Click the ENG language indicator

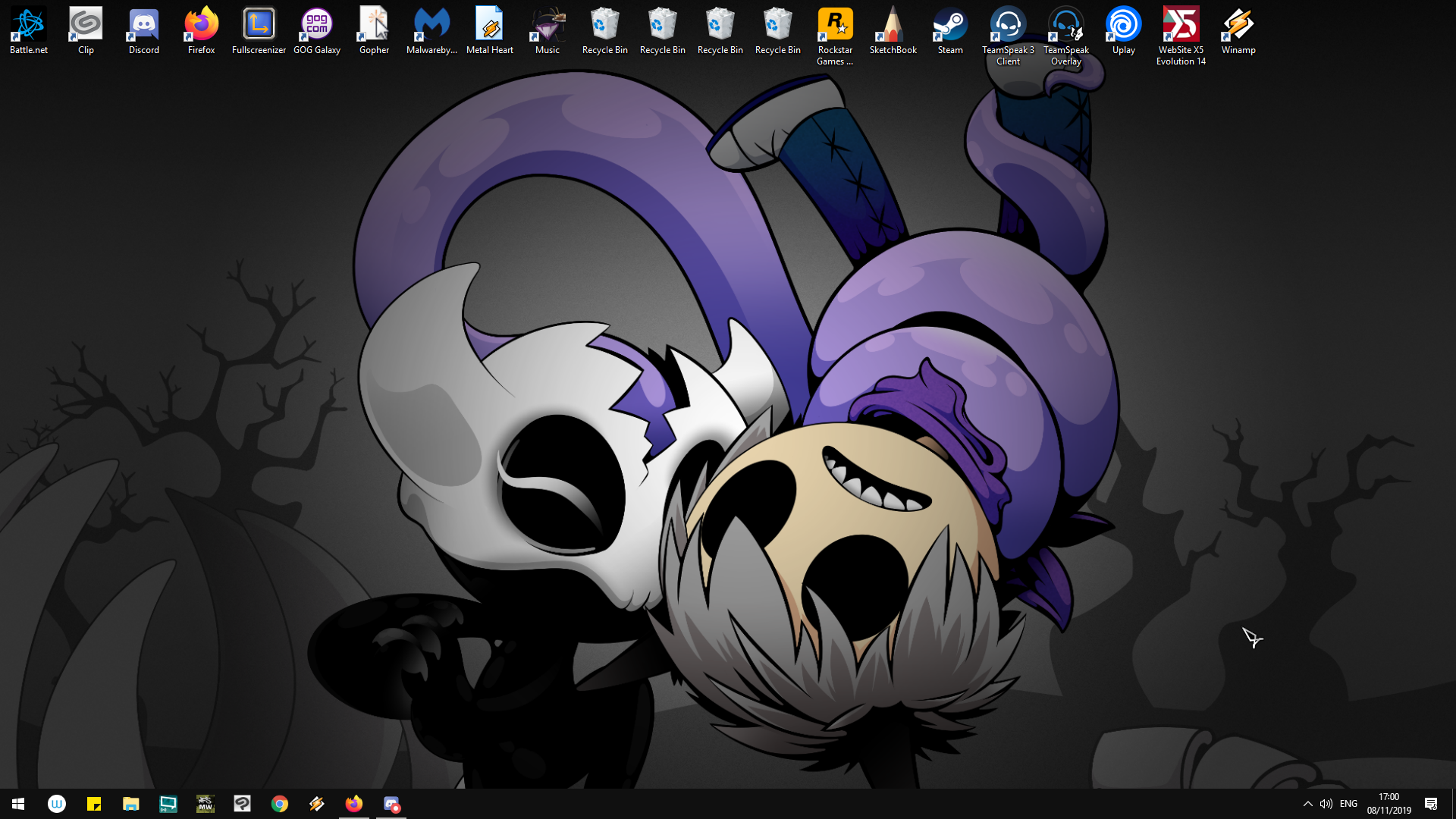(x=1348, y=804)
